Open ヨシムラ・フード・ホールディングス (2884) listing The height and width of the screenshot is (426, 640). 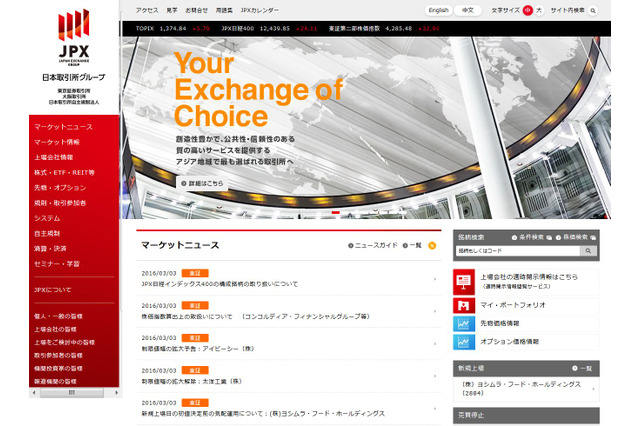pos(525,389)
